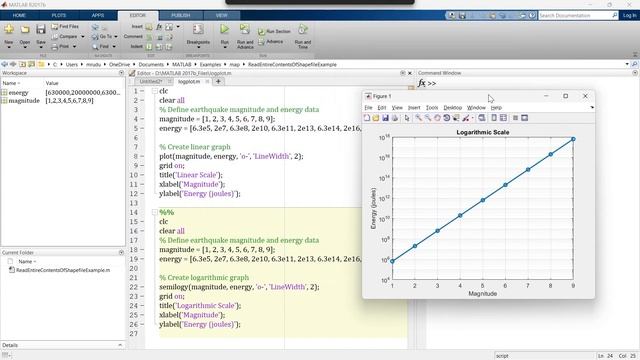
Task: Collapse the code section at line 14
Action: (155, 212)
